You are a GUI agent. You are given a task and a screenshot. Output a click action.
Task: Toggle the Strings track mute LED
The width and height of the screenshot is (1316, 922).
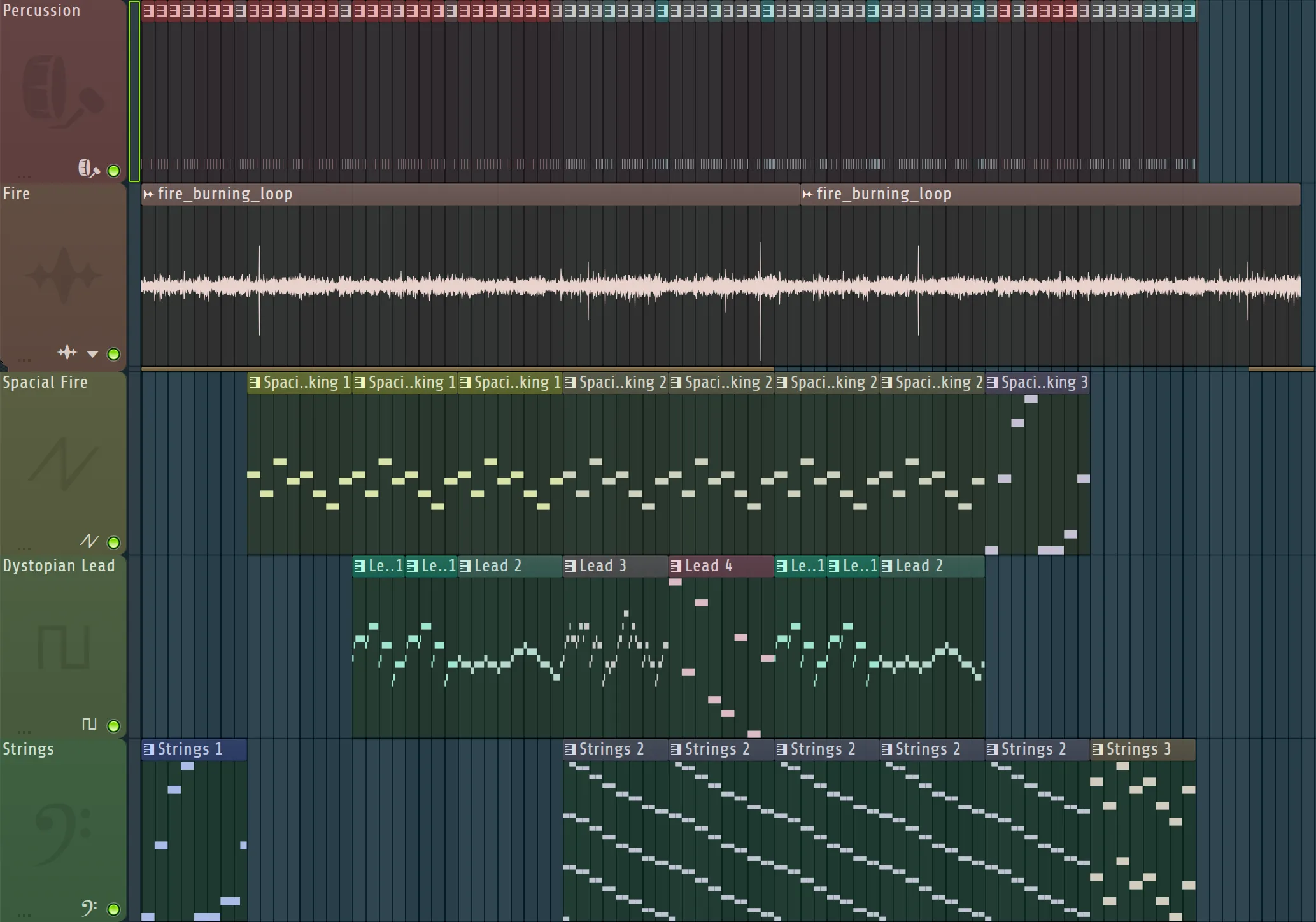click(x=114, y=909)
